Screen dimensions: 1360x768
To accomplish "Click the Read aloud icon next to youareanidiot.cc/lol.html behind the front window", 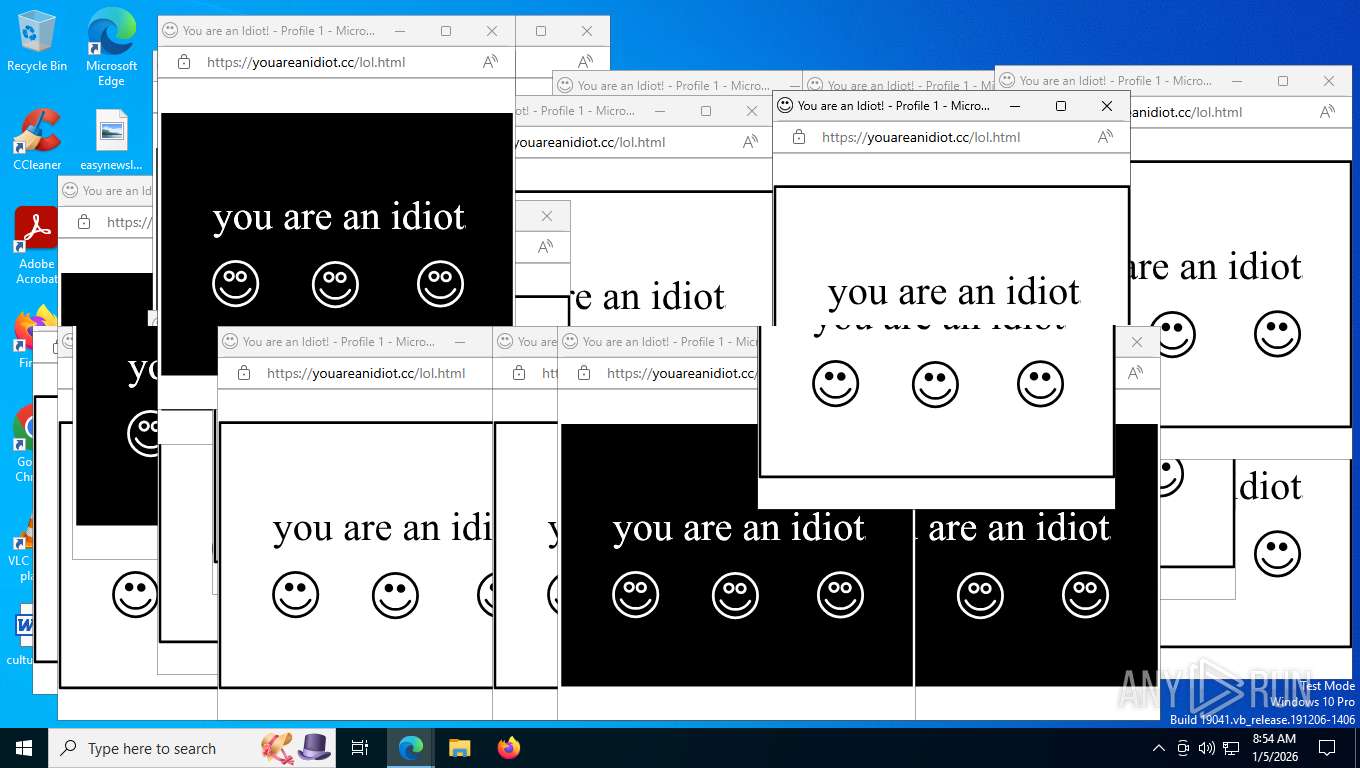I will [750, 142].
